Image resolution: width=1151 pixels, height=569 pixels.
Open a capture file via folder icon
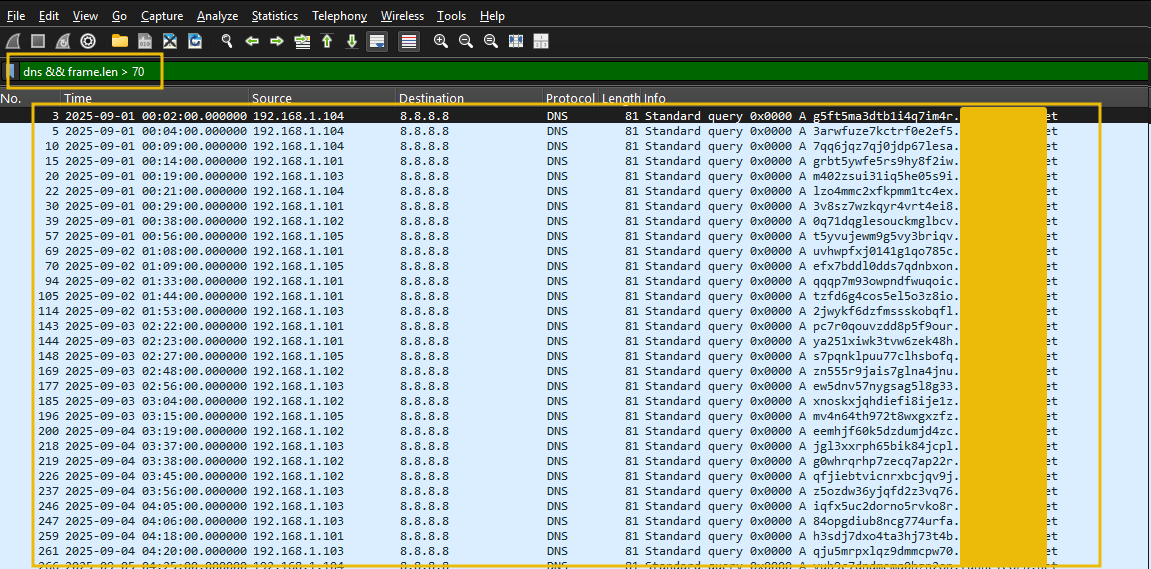[x=120, y=41]
